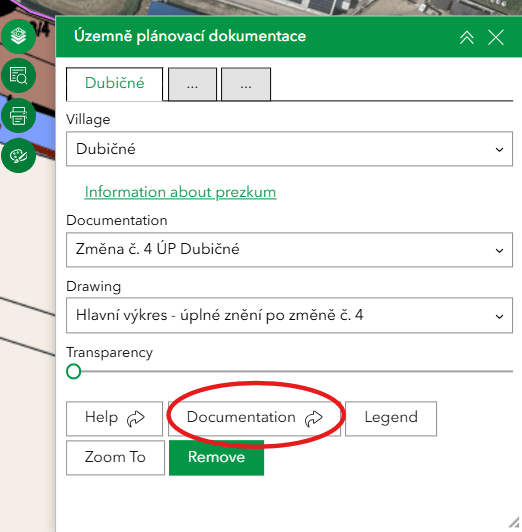
Task: Click the Legend button
Action: (x=391, y=419)
